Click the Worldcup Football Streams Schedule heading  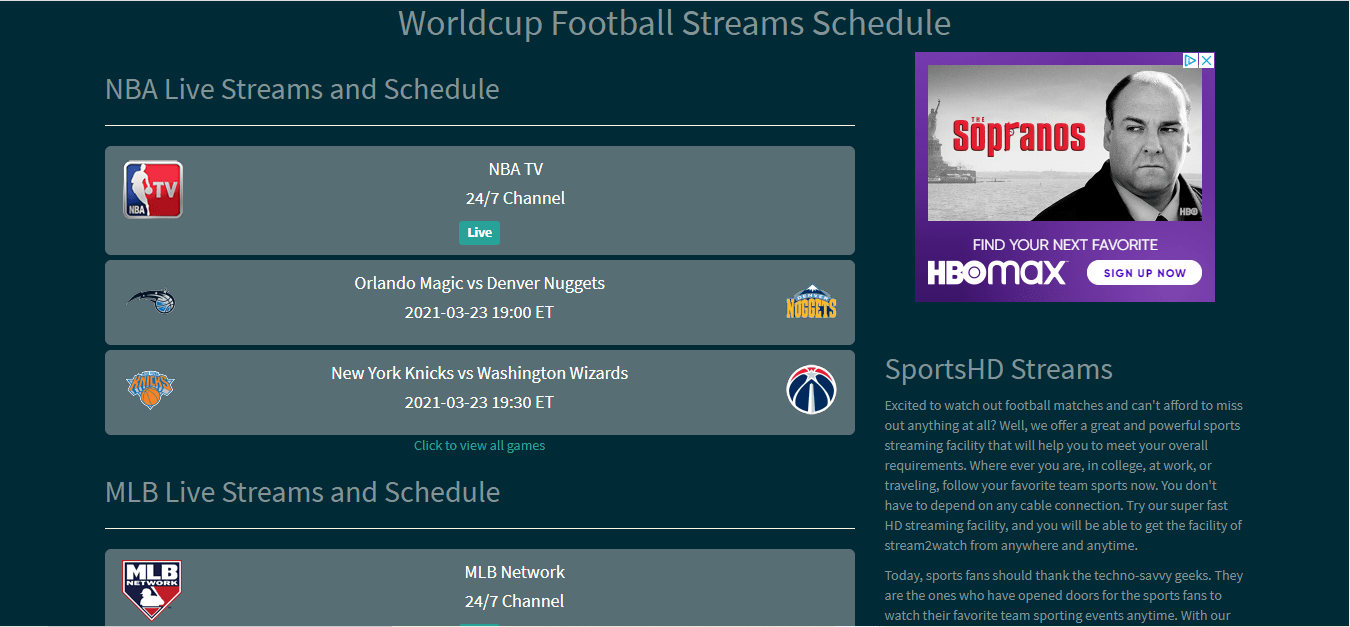(675, 22)
